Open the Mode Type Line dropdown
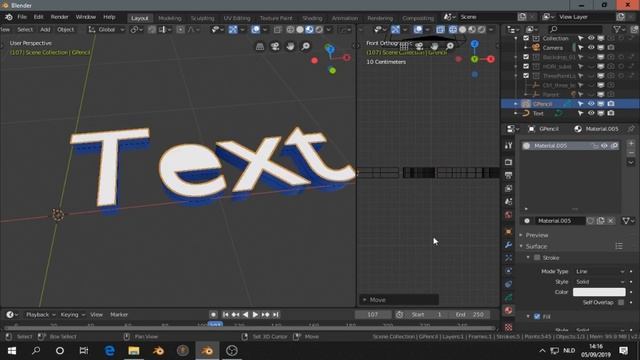 [x=599, y=271]
